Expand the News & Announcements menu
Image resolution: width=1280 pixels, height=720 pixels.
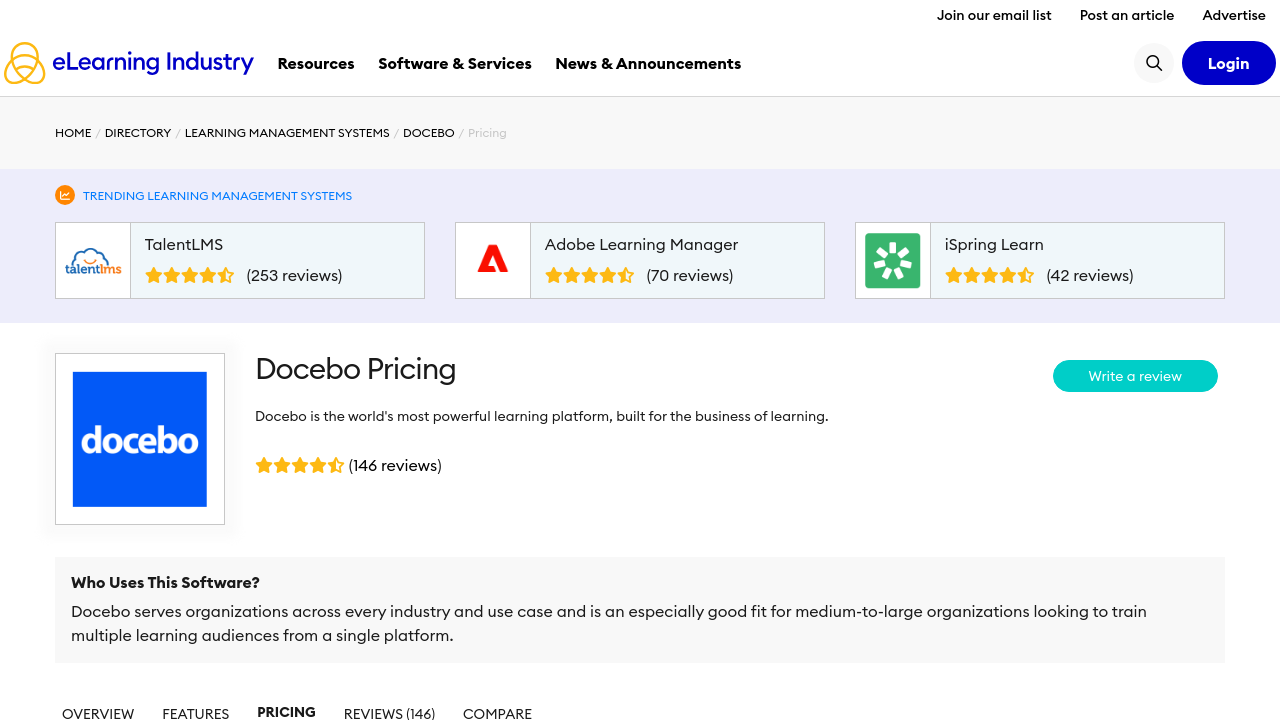click(648, 63)
